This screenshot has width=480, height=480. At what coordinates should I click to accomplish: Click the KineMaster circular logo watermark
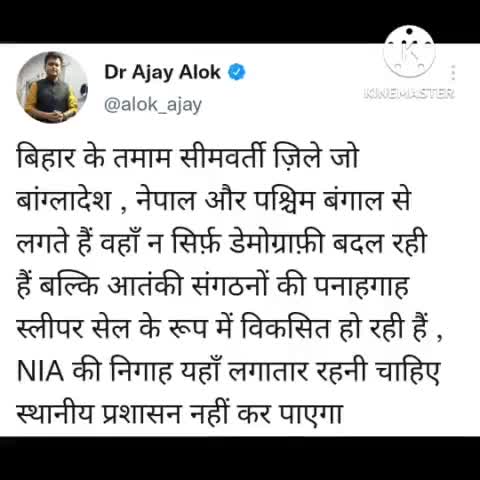coord(409,52)
